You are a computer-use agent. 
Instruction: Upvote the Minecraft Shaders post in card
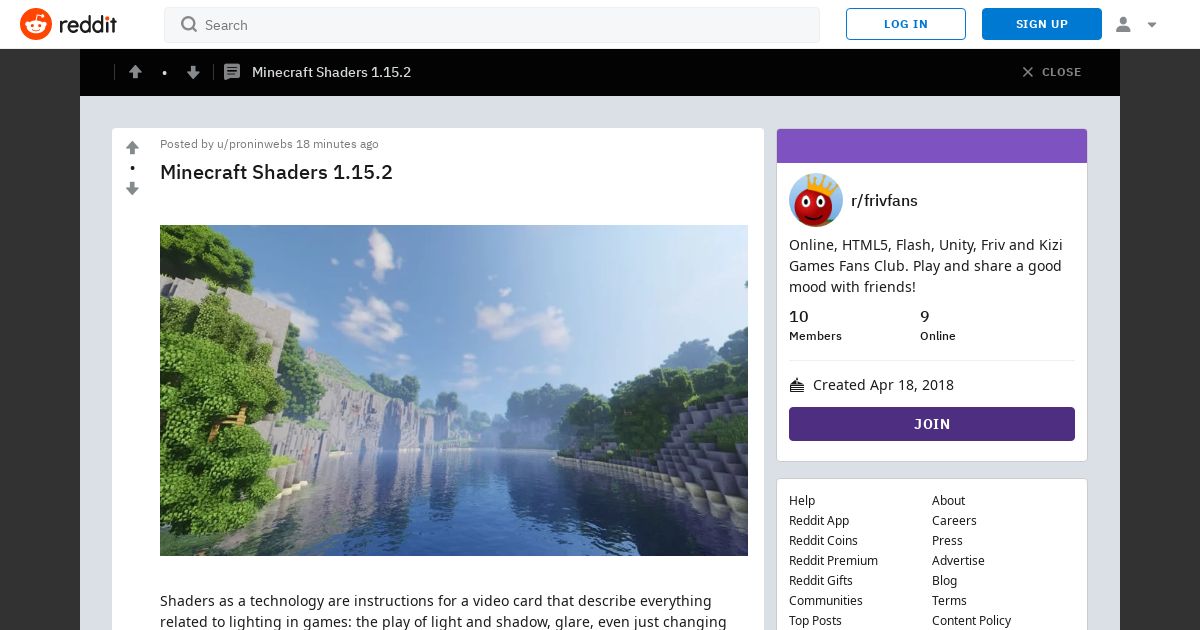coord(132,147)
